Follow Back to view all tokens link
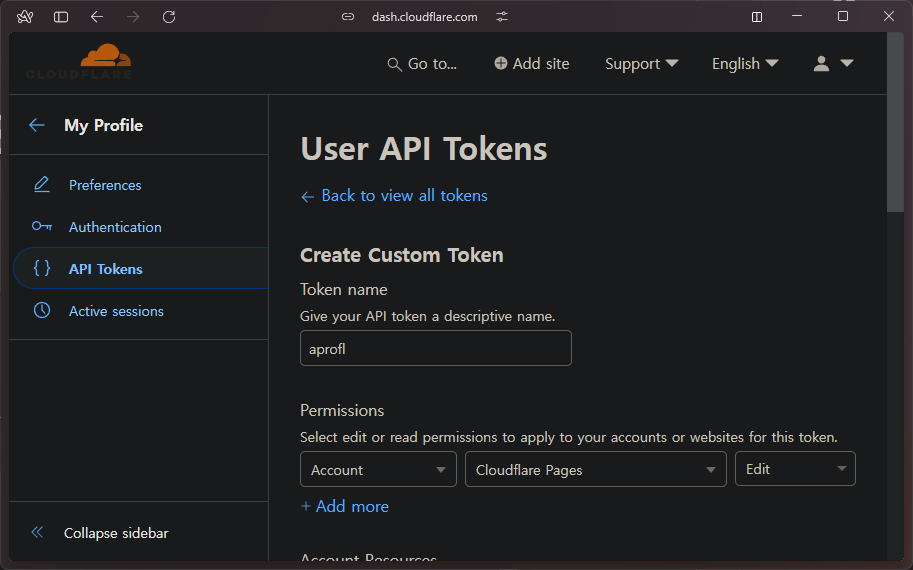 pos(404,196)
